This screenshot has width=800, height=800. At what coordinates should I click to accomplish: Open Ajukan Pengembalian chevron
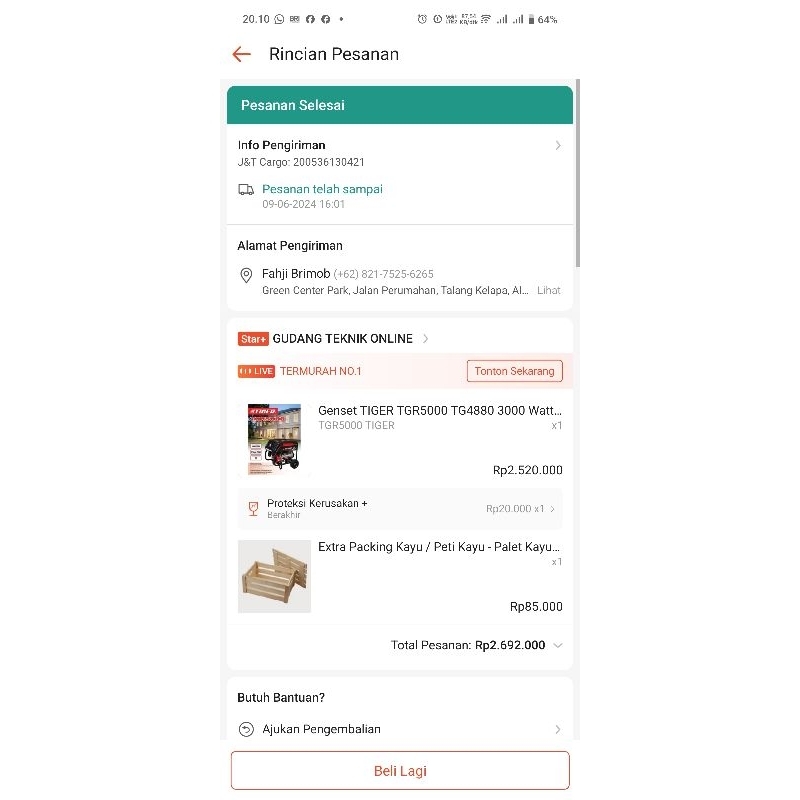point(558,729)
